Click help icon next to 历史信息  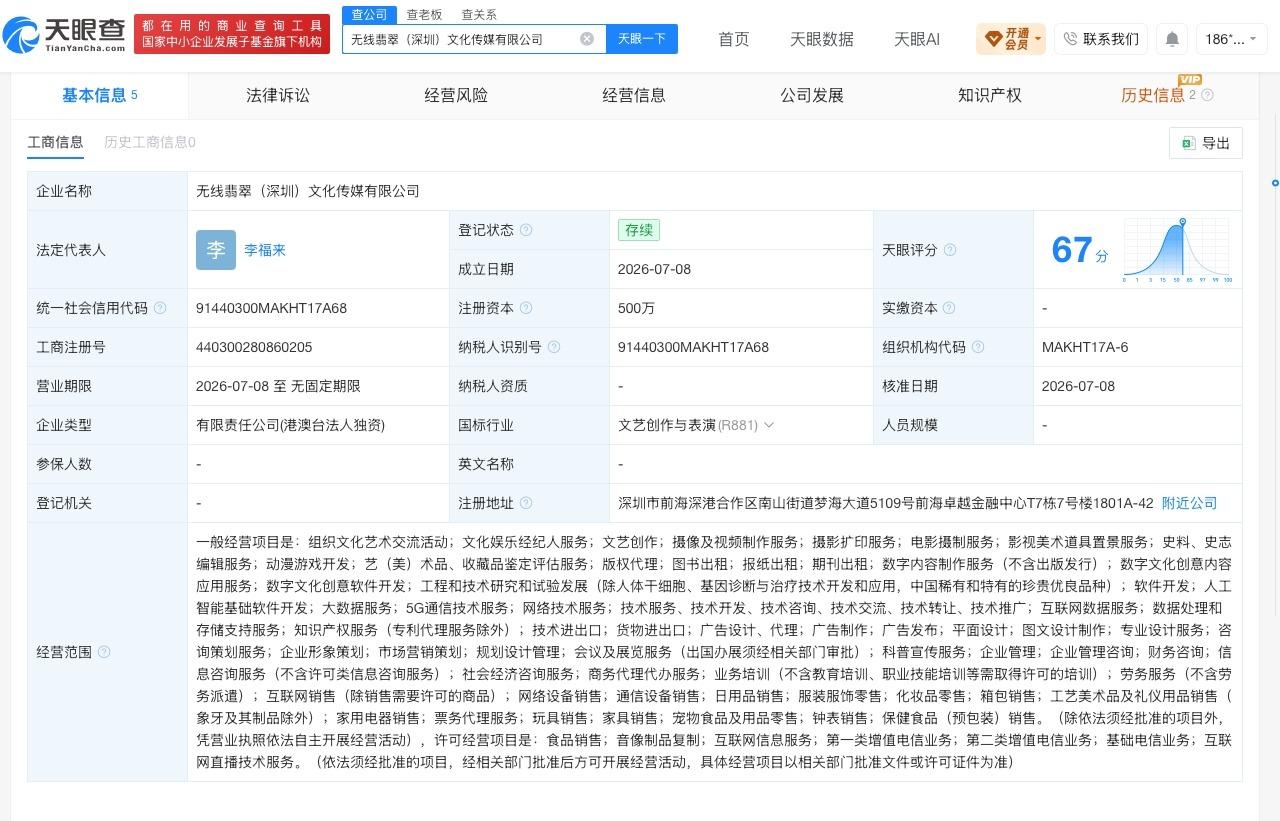point(1207,95)
